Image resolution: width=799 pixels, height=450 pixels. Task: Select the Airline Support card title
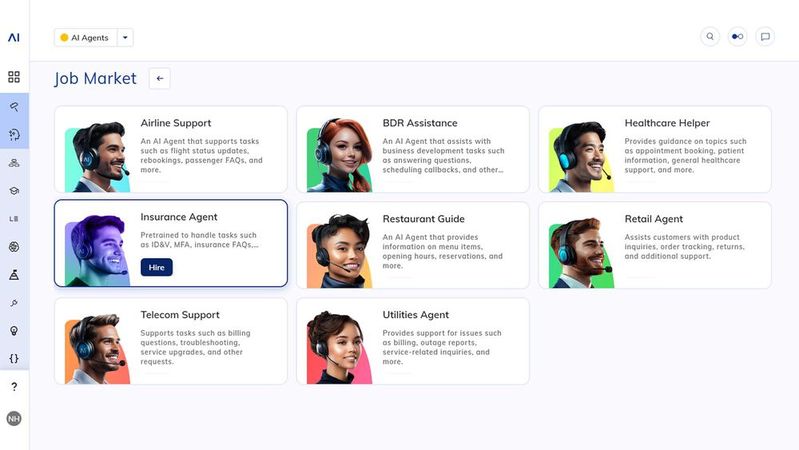[x=176, y=123]
